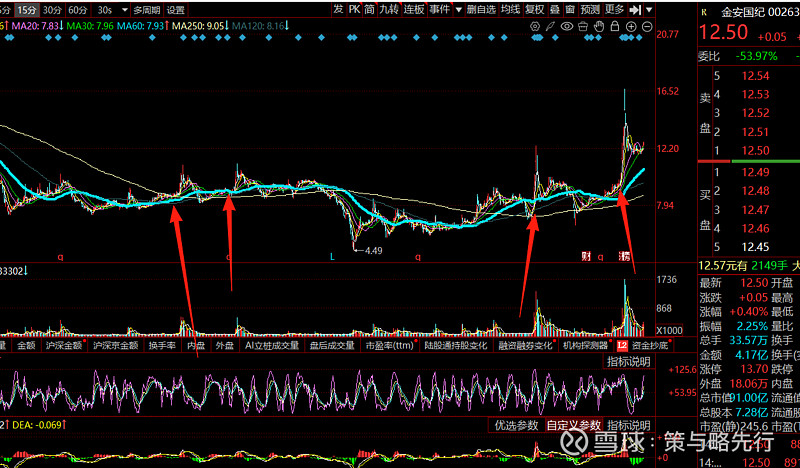Open 指标说明 in the MACD panel
The width and height of the screenshot is (800, 468).
point(629,425)
